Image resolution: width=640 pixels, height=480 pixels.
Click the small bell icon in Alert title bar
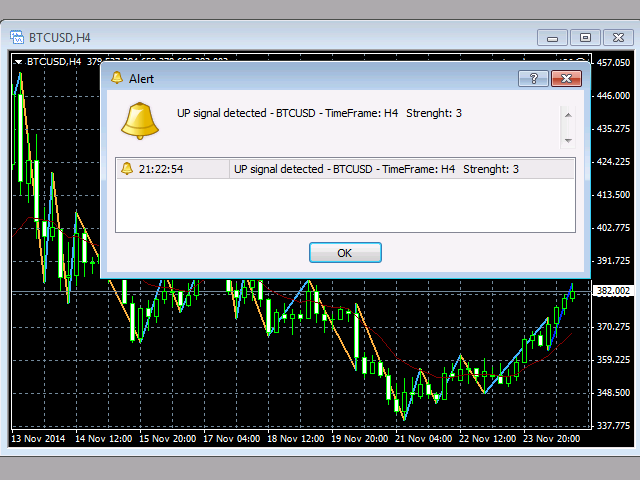point(117,78)
